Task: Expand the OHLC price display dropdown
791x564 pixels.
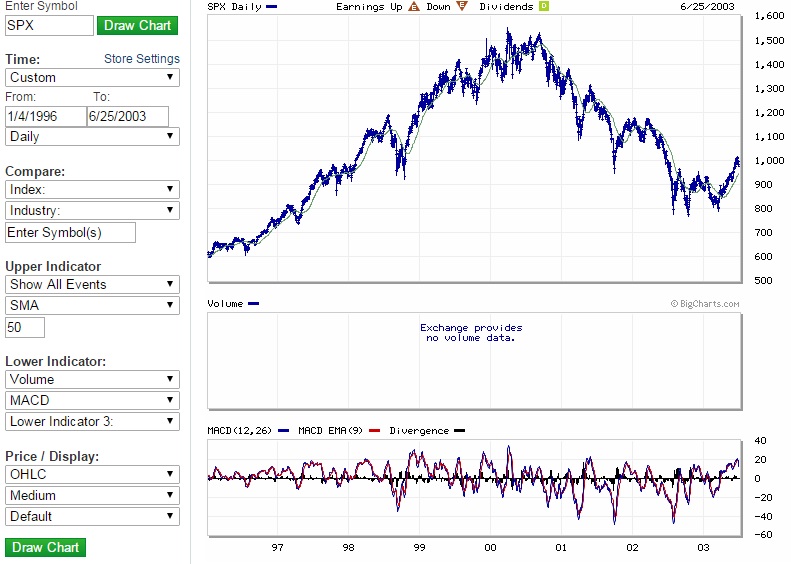Action: coord(92,474)
